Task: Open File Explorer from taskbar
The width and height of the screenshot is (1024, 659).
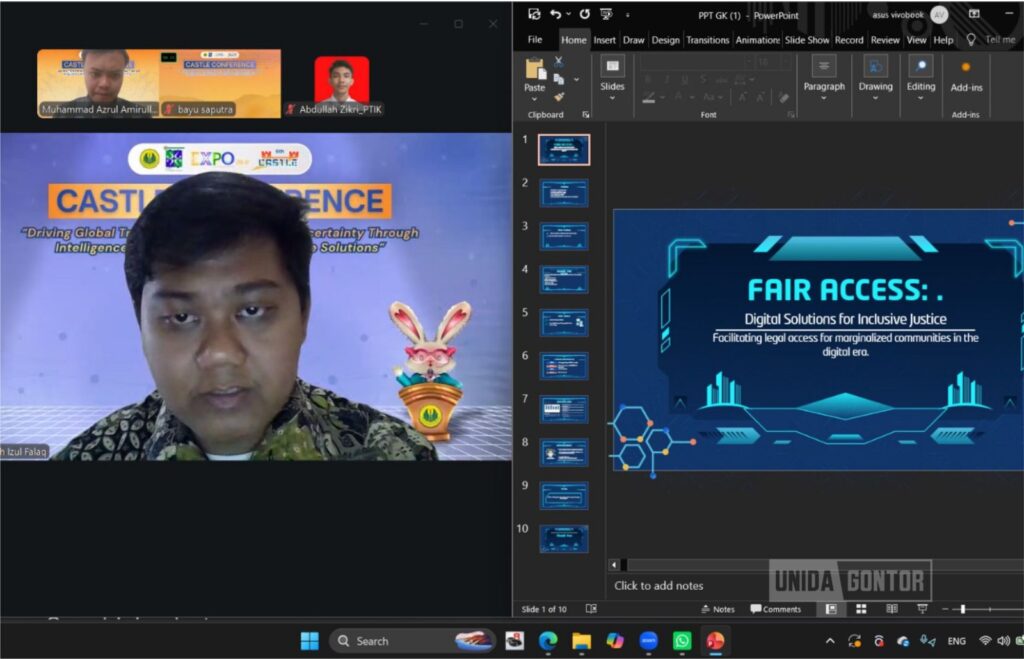Action: coord(581,641)
